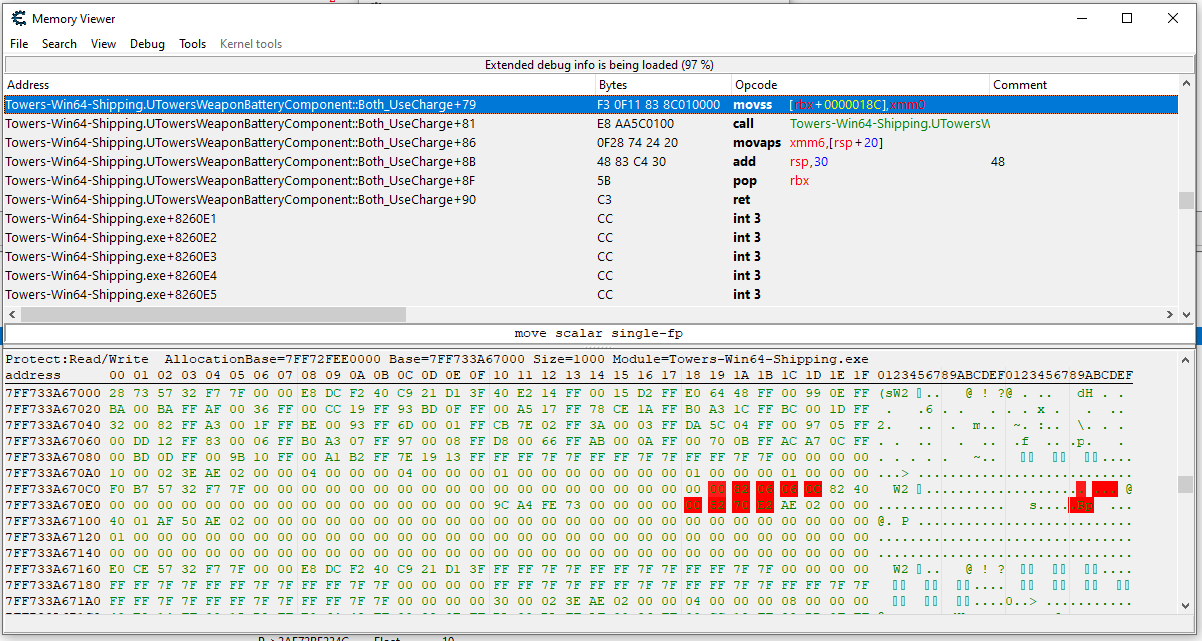
Task: Select the exe+8260E4 int 3 row
Action: tap(590, 275)
